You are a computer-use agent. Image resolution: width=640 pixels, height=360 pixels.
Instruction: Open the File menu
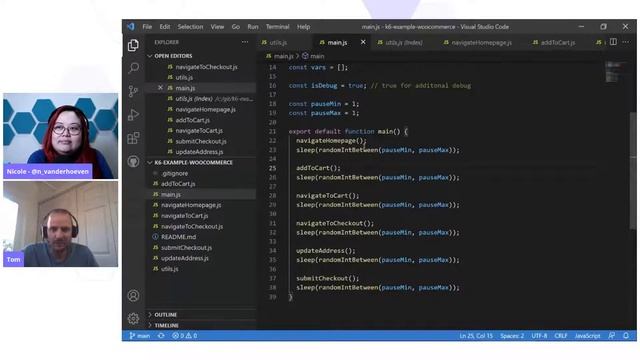[x=147, y=27]
